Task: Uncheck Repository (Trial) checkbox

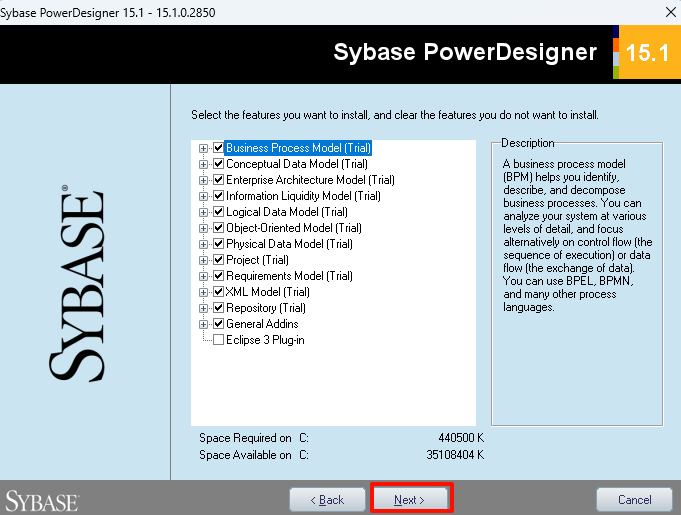Action: pyautogui.click(x=218, y=308)
